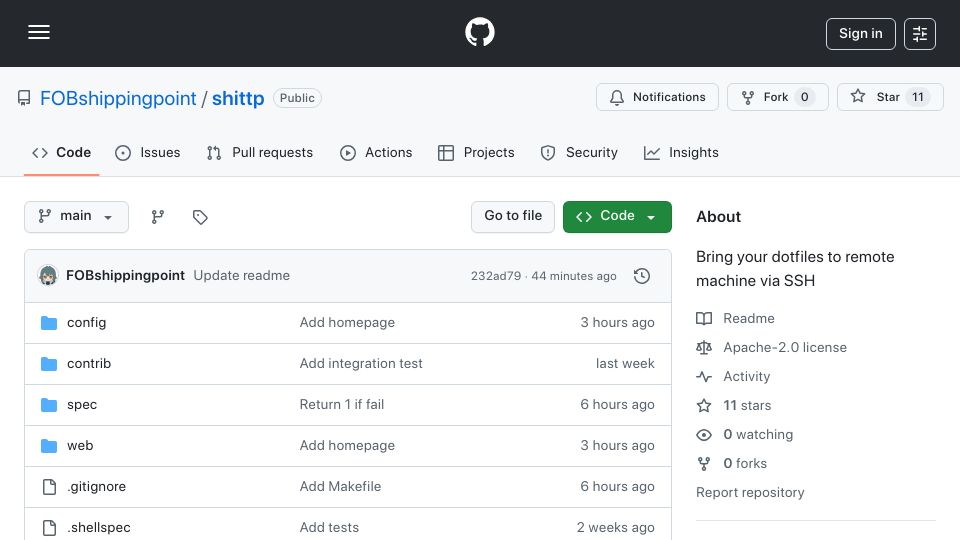
Task: Click the Go to file button
Action: pyautogui.click(x=513, y=217)
